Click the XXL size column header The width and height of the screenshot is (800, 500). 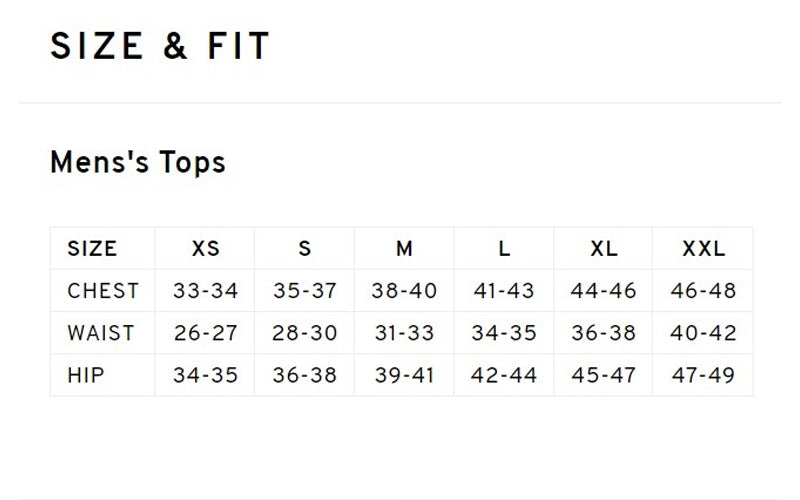point(703,249)
